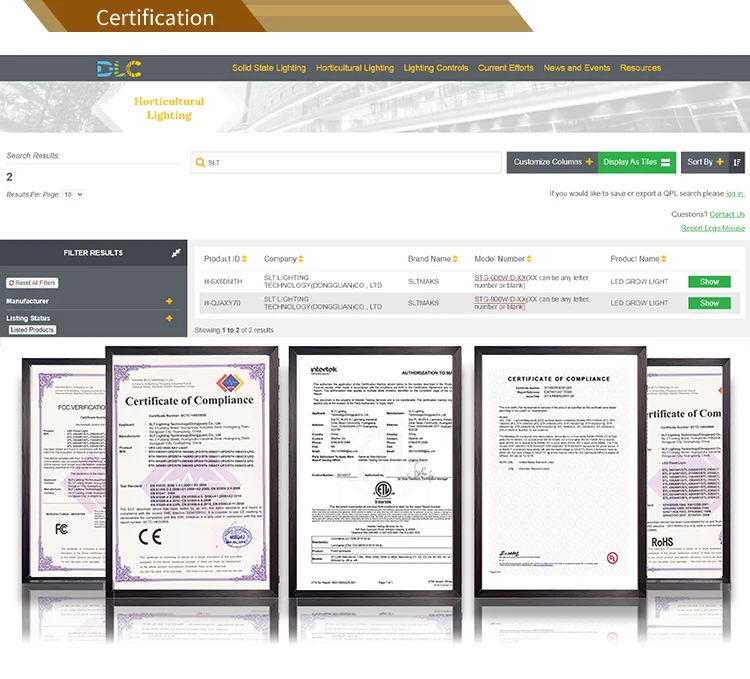
Task: Sort by Product ID column arrows
Action: tap(245, 259)
